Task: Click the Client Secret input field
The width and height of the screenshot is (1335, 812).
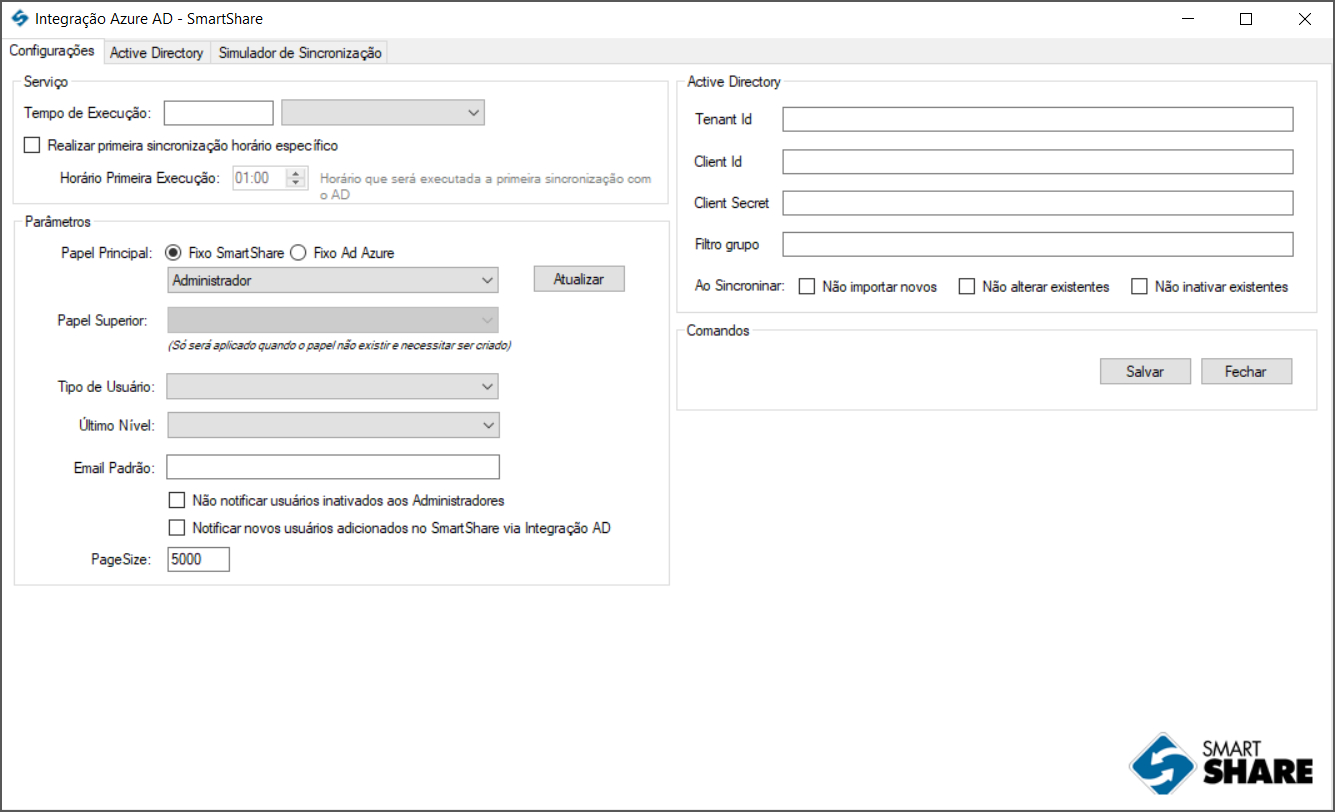Action: point(1038,203)
